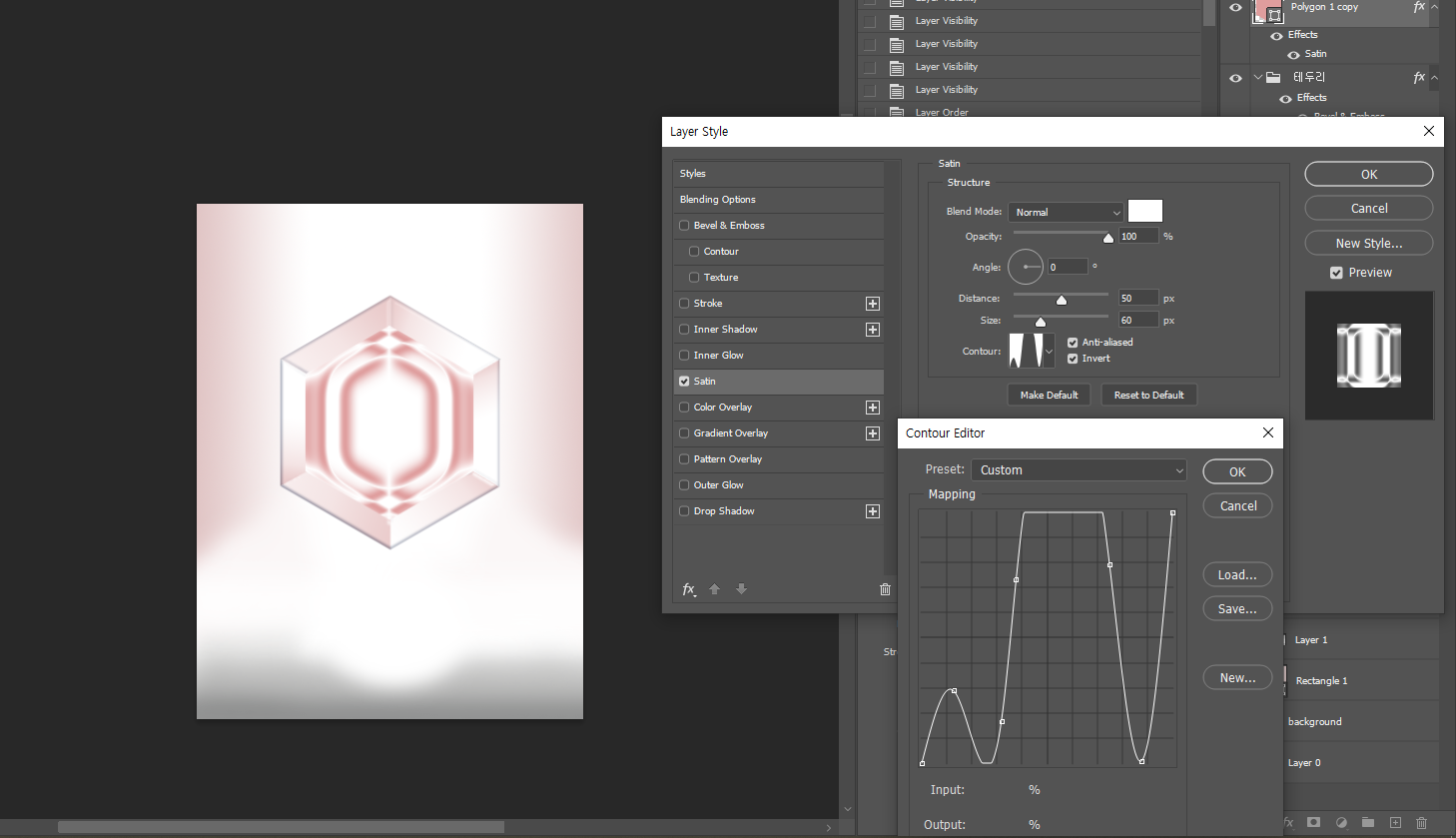
Task: Select the Gradient Overlay row label
Action: coord(731,433)
